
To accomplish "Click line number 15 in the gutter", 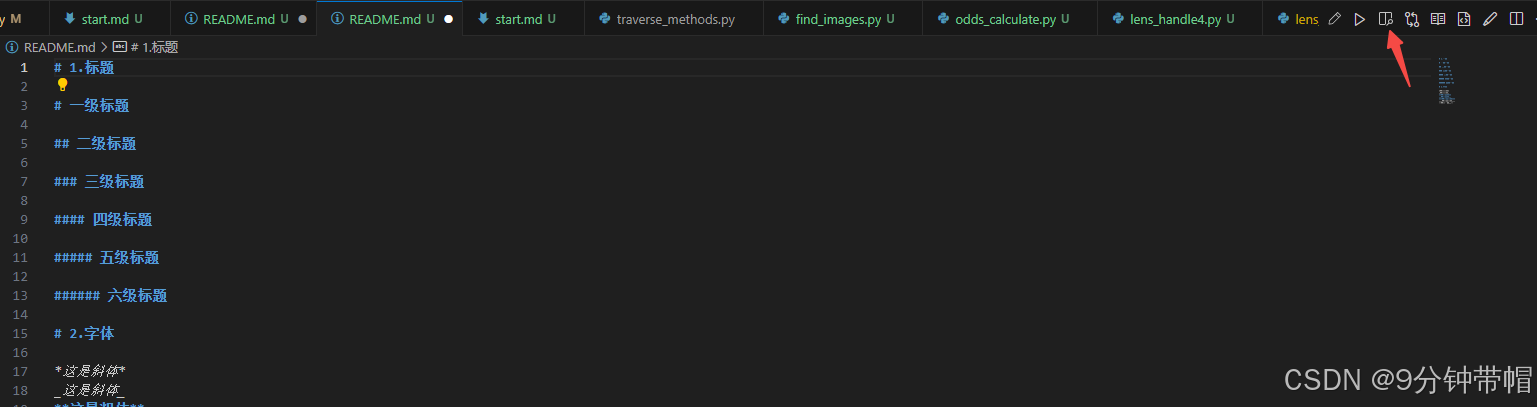I will click(21, 315).
